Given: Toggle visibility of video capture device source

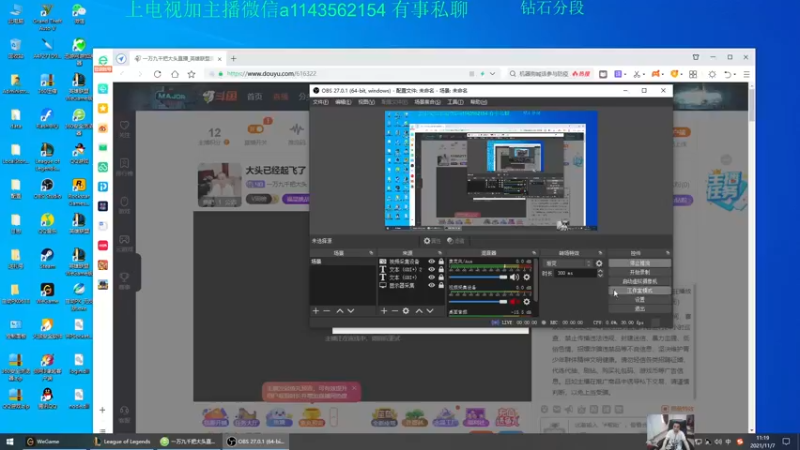Looking at the screenshot, I should pyautogui.click(x=432, y=261).
